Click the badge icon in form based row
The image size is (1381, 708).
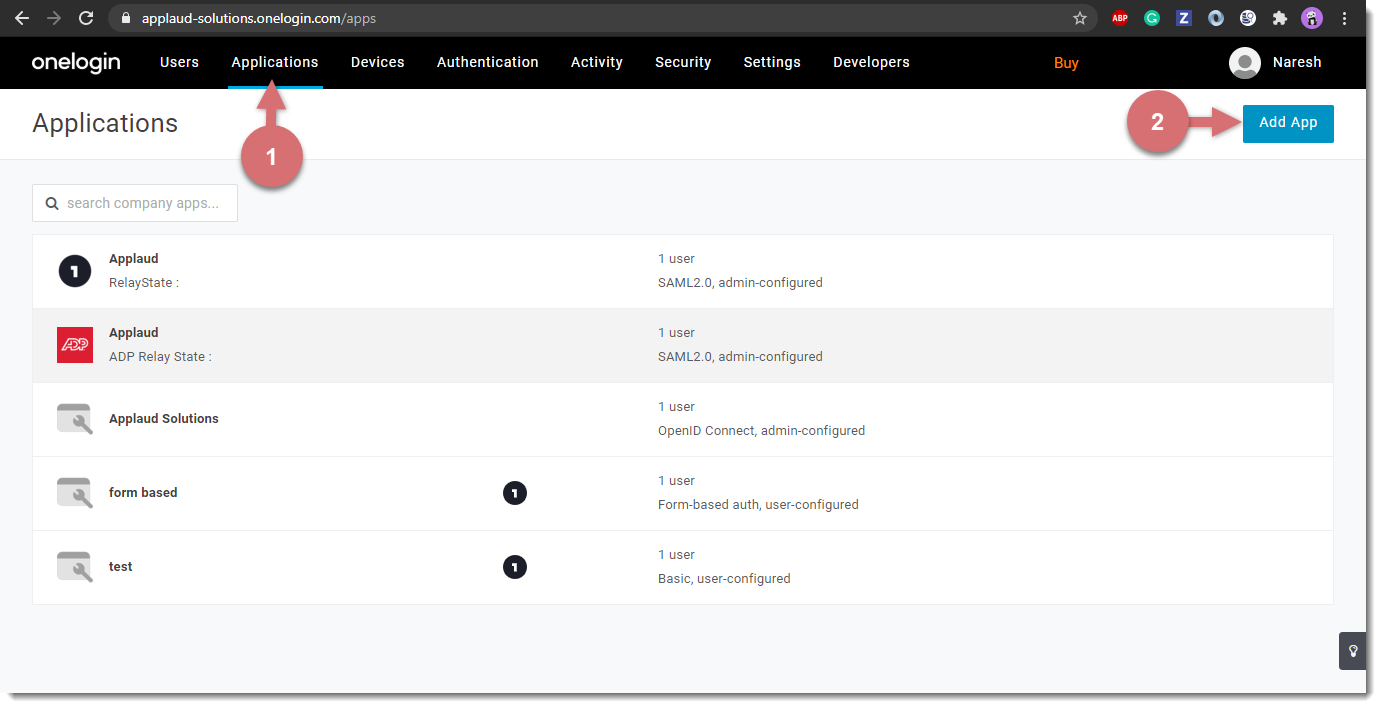pos(515,493)
